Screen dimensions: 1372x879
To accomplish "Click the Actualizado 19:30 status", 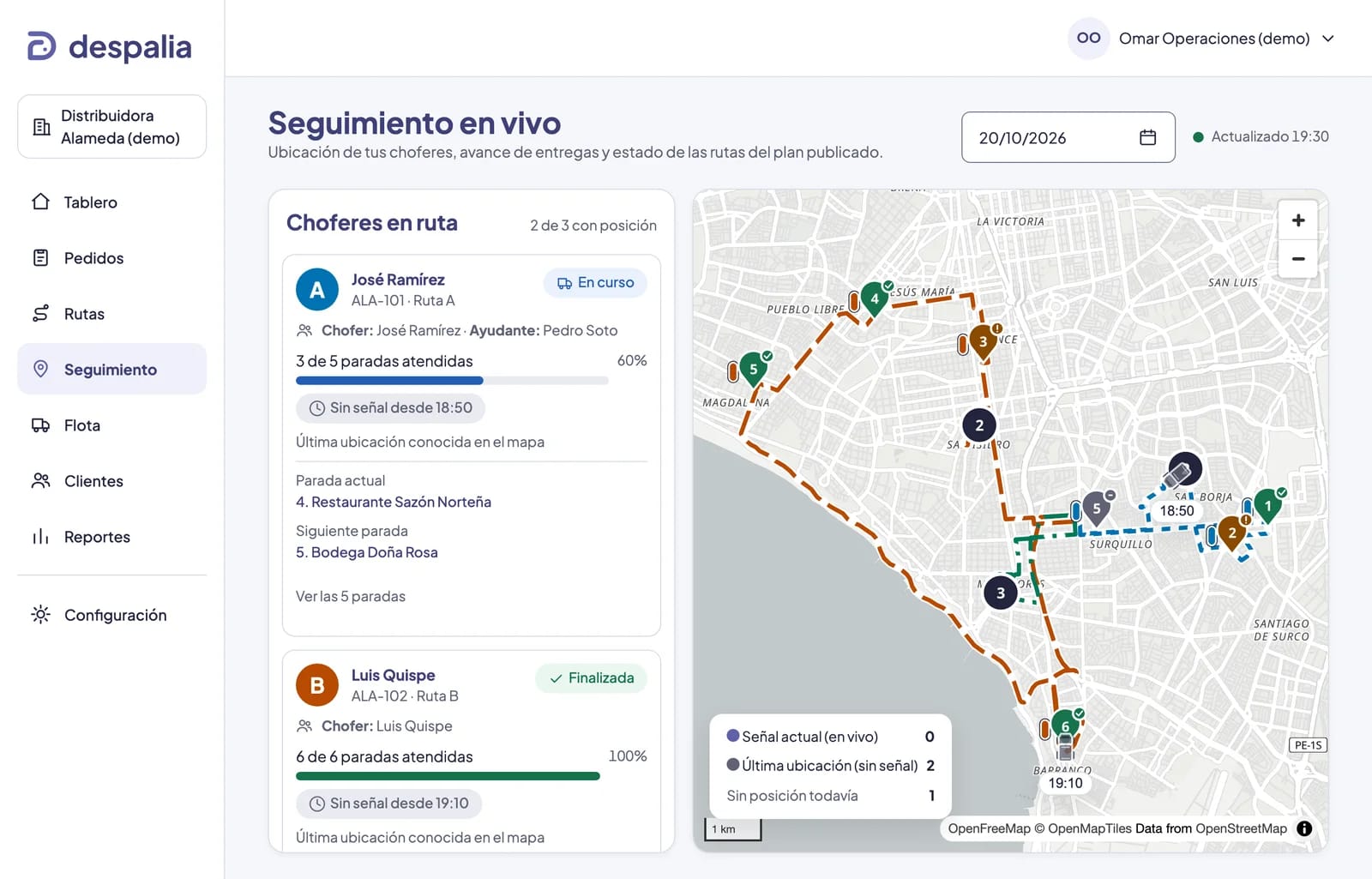I will tap(1261, 136).
